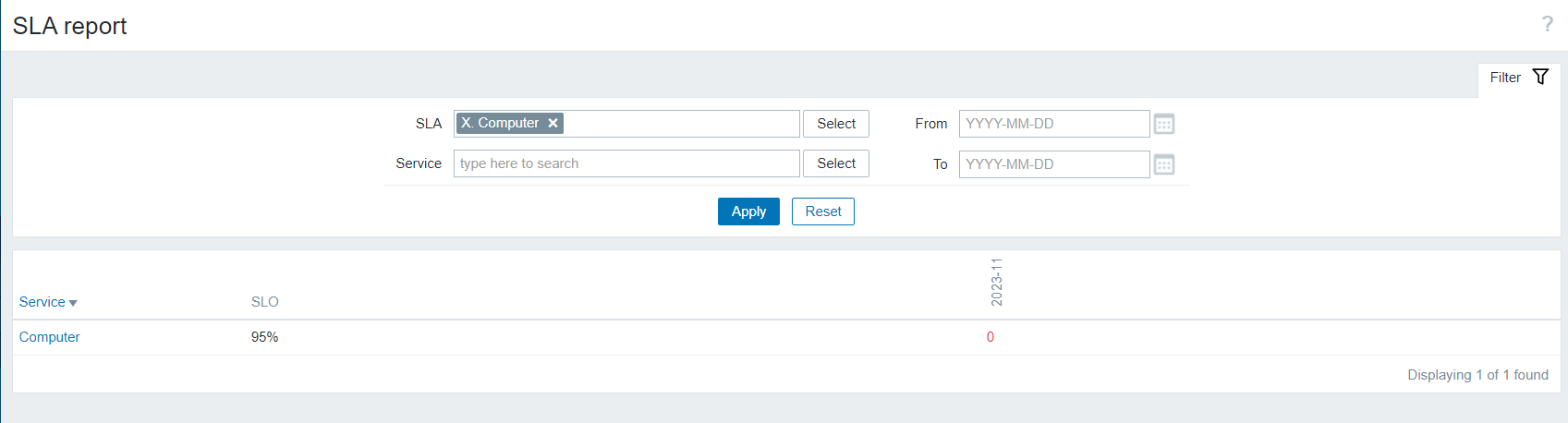Focus the To date input

(1053, 164)
